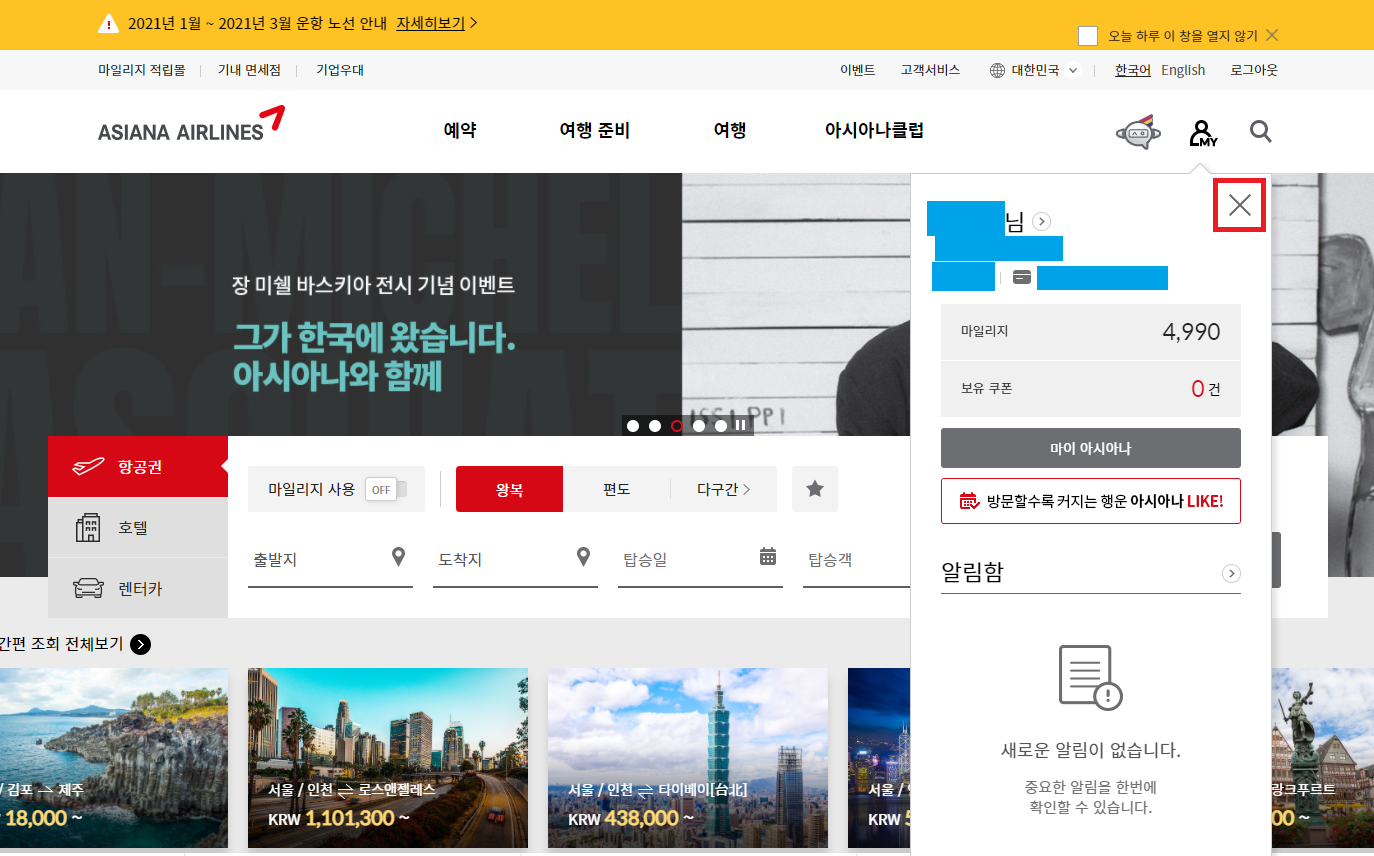Open the 서울/인천-로스앤젤레스 fare card
1374x856 pixels.
(x=388, y=758)
